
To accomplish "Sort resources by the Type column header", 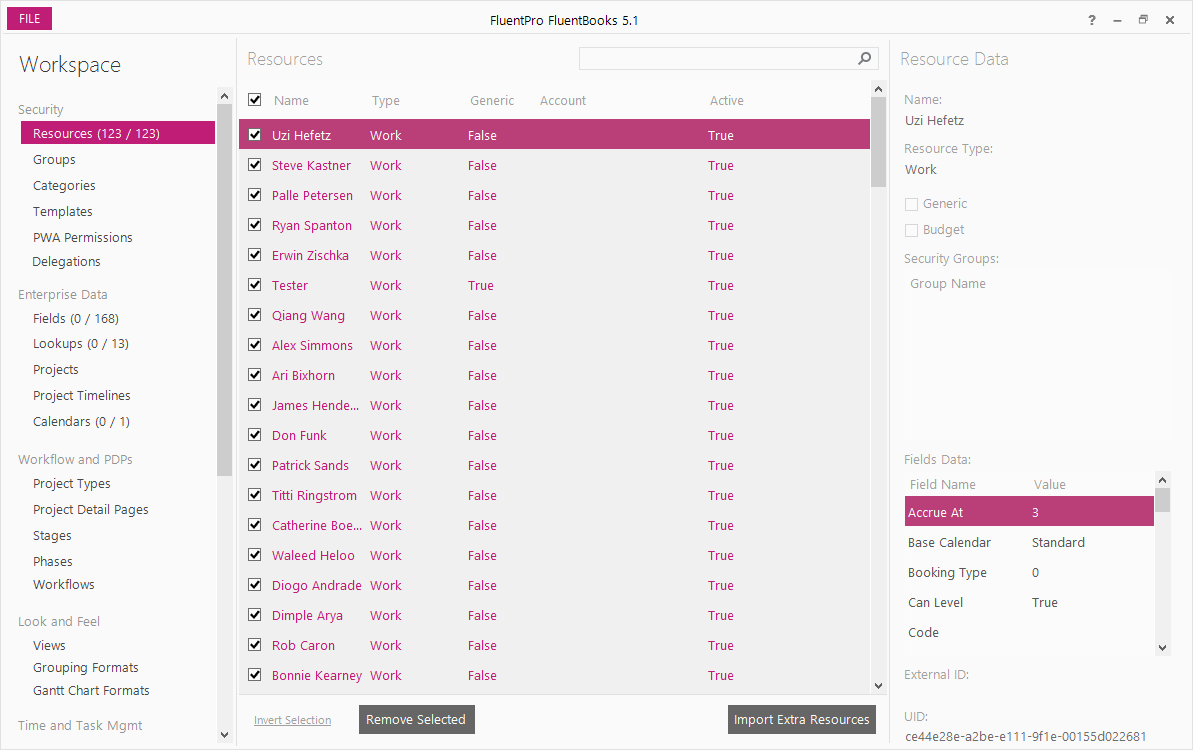I will pyautogui.click(x=386, y=100).
